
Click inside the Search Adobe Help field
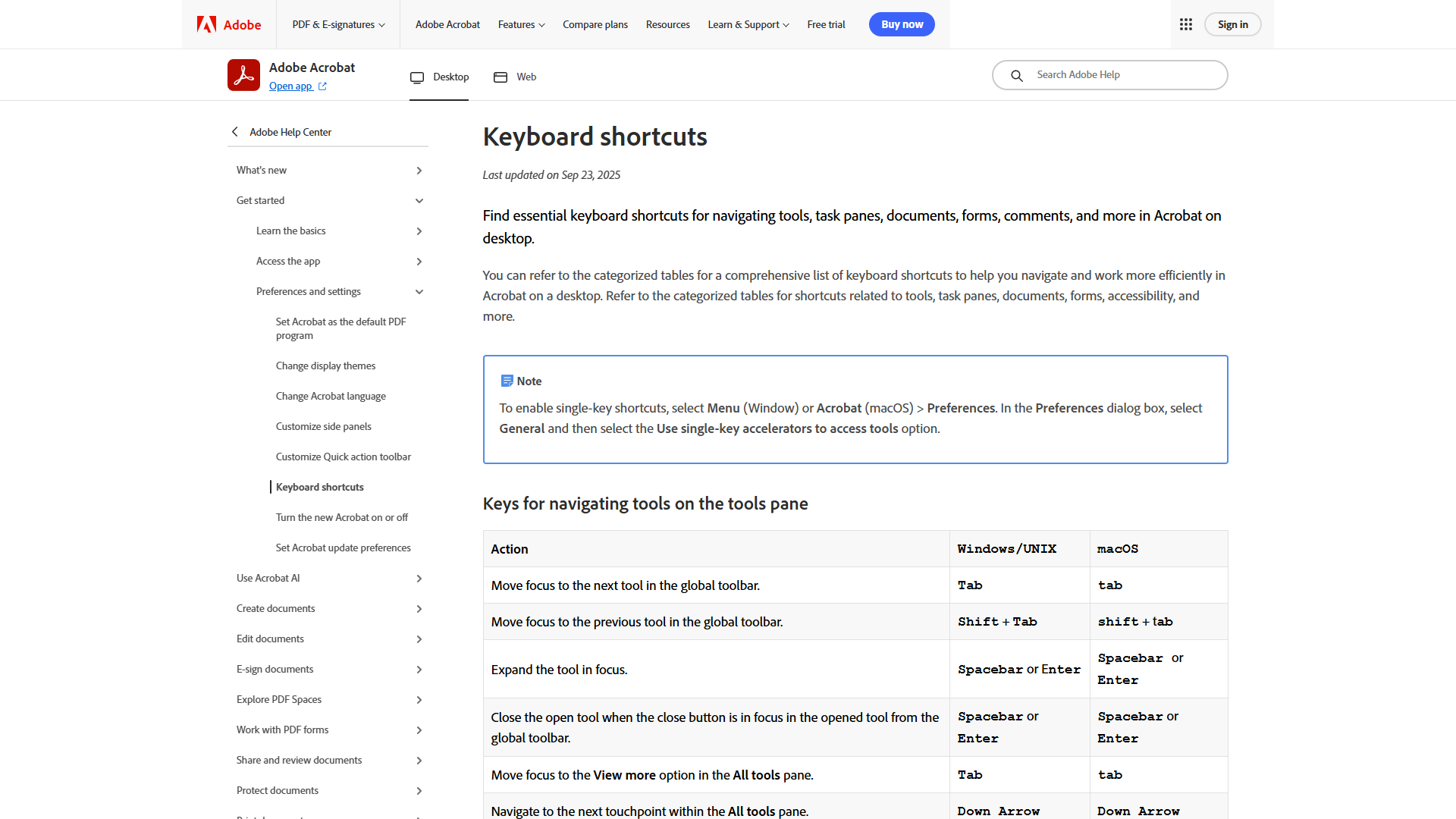[x=1107, y=75]
